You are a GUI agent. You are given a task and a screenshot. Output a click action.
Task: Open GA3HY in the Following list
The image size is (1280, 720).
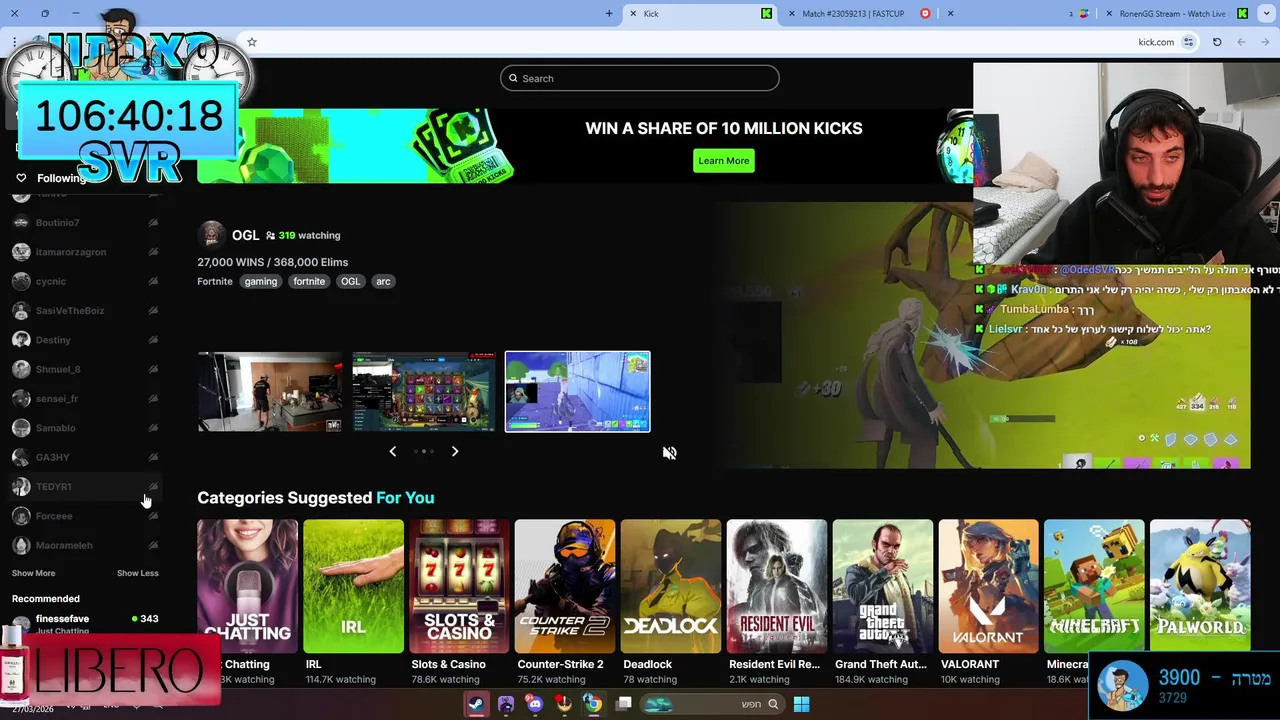[x=85, y=457]
